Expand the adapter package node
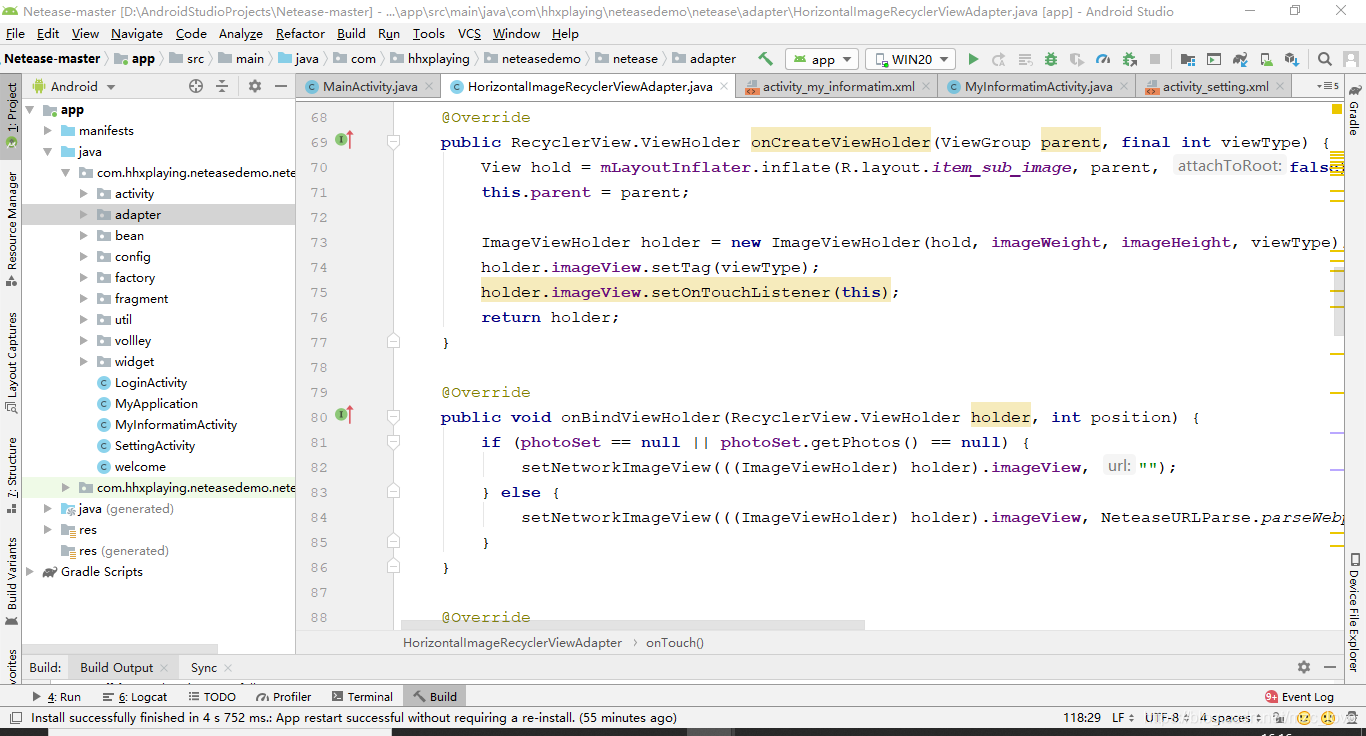Screen dimensions: 1366x736 (x=83, y=214)
